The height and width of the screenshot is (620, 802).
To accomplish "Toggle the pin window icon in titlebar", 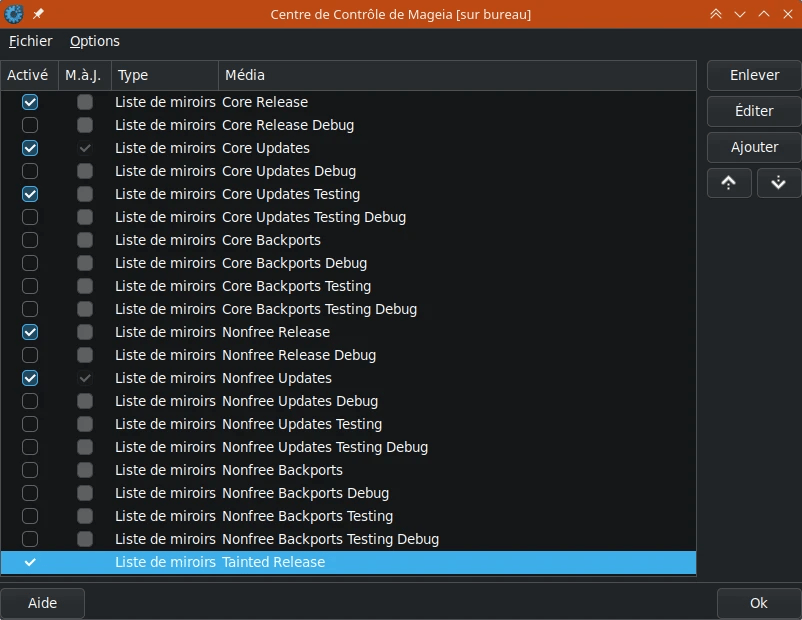I will (x=38, y=14).
